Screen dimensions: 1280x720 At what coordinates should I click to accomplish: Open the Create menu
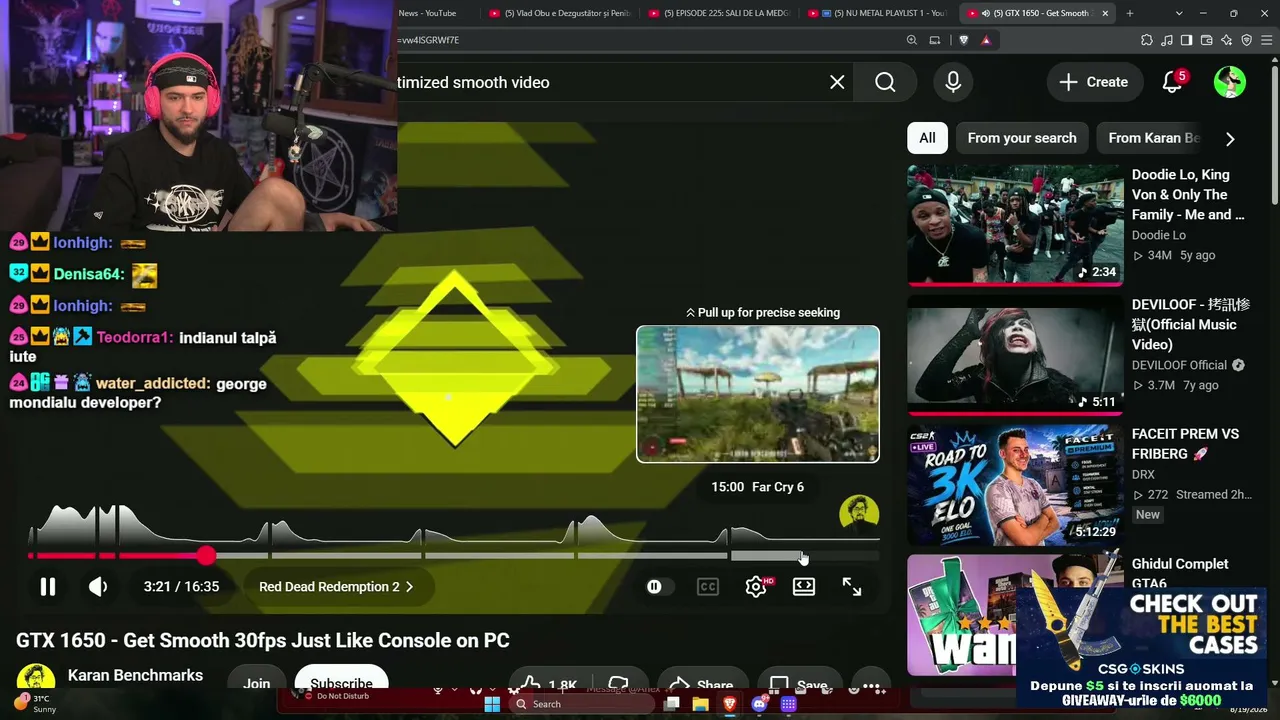(1094, 82)
